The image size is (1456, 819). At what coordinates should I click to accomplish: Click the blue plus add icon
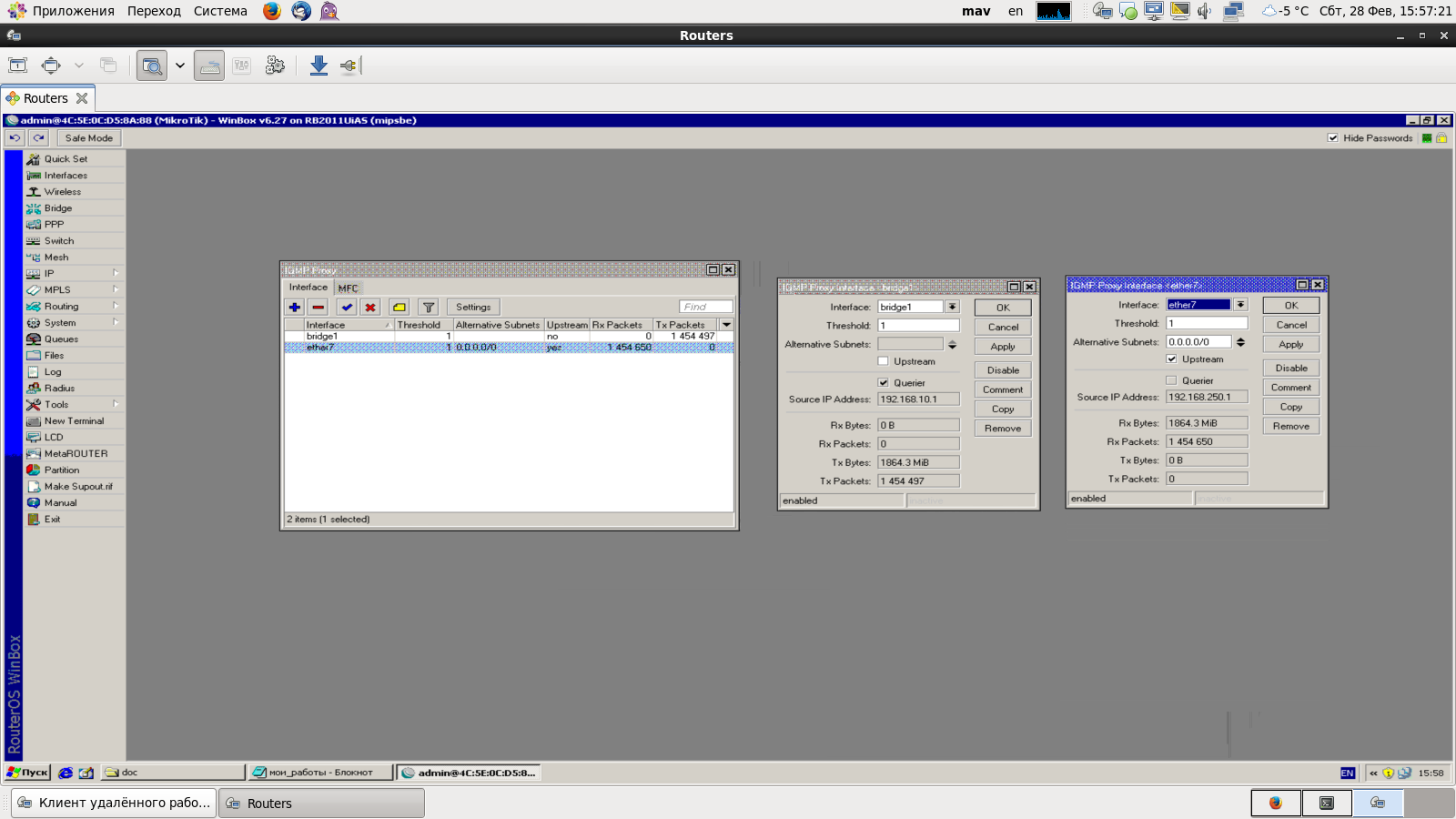(295, 308)
